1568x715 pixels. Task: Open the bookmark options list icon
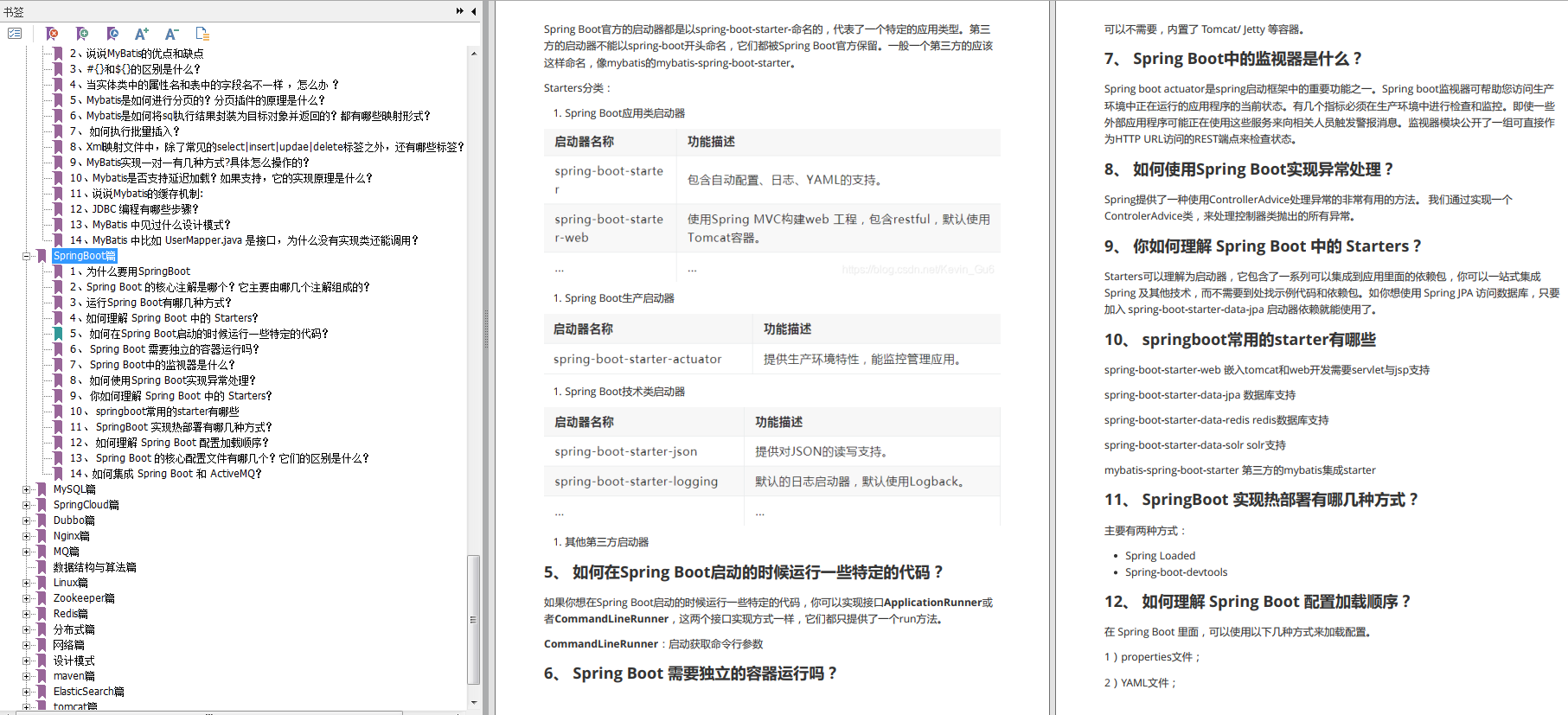tap(15, 34)
